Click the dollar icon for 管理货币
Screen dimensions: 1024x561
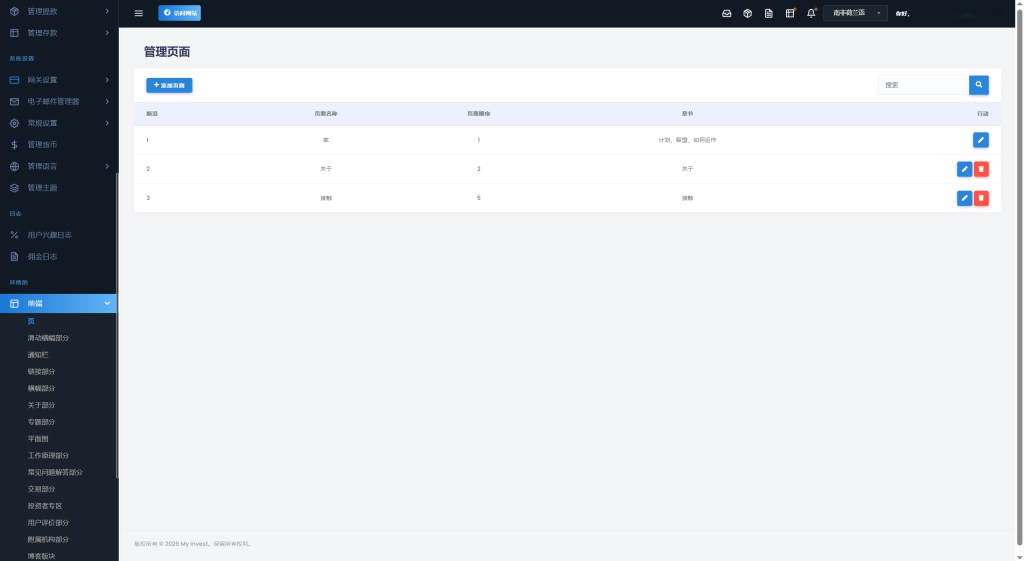click(x=14, y=145)
